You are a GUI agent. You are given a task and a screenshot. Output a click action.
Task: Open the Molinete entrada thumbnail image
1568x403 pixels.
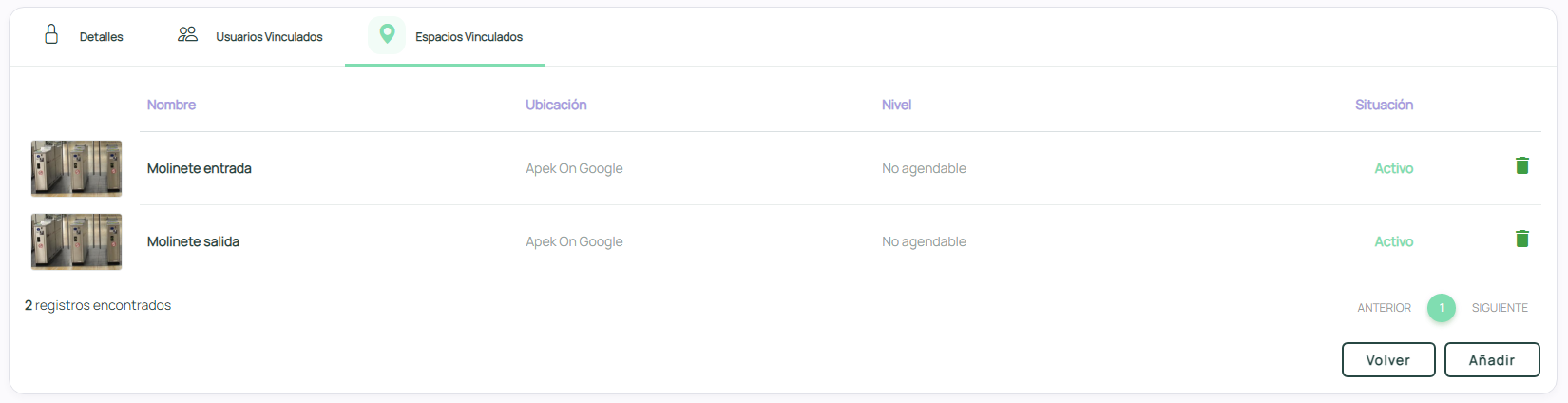pyautogui.click(x=76, y=168)
